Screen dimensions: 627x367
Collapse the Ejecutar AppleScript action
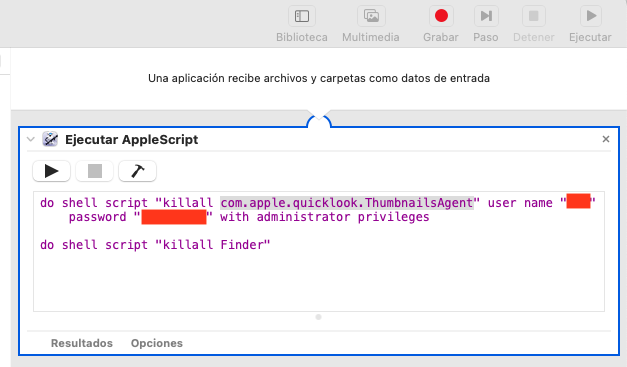(x=31, y=140)
